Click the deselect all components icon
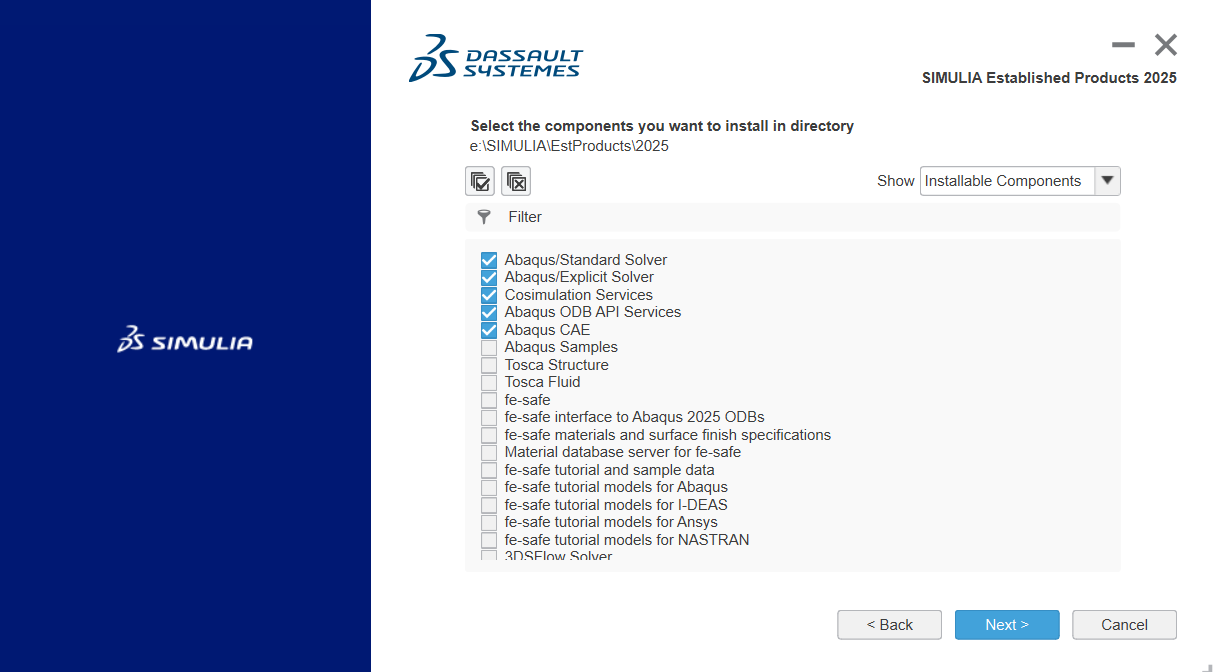The image size is (1213, 672). 516,181
